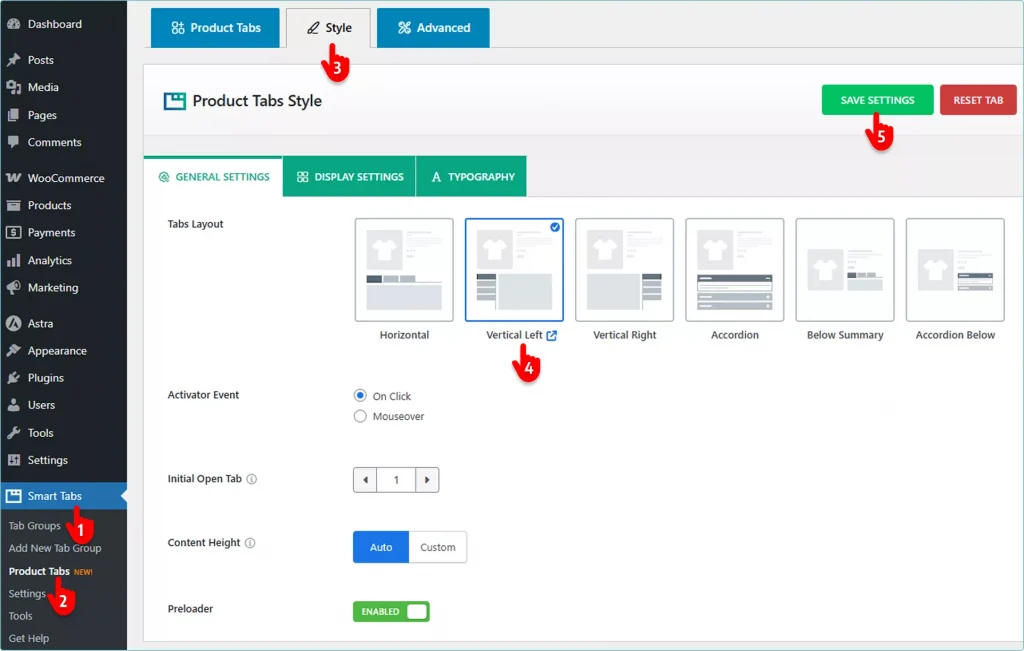1024x651 pixels.
Task: Switch to the Advanced tab
Action: click(x=433, y=28)
